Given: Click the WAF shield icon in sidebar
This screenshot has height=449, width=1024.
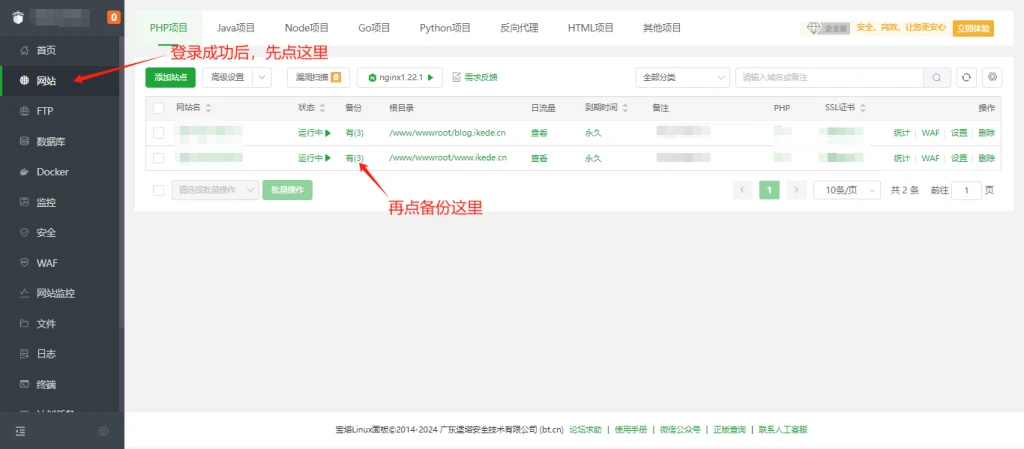Looking at the screenshot, I should click(x=24, y=263).
